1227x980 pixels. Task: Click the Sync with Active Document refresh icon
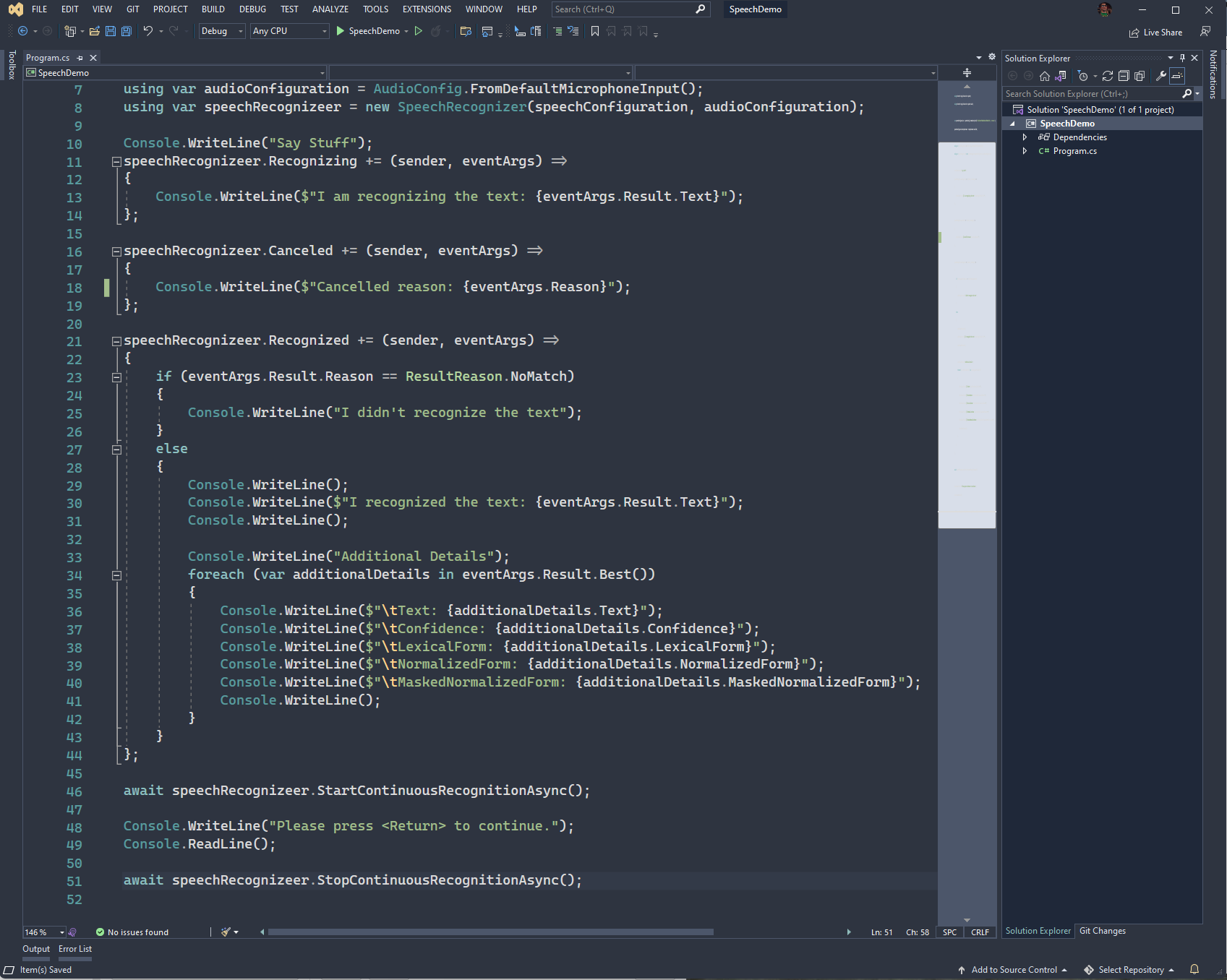[x=1108, y=76]
